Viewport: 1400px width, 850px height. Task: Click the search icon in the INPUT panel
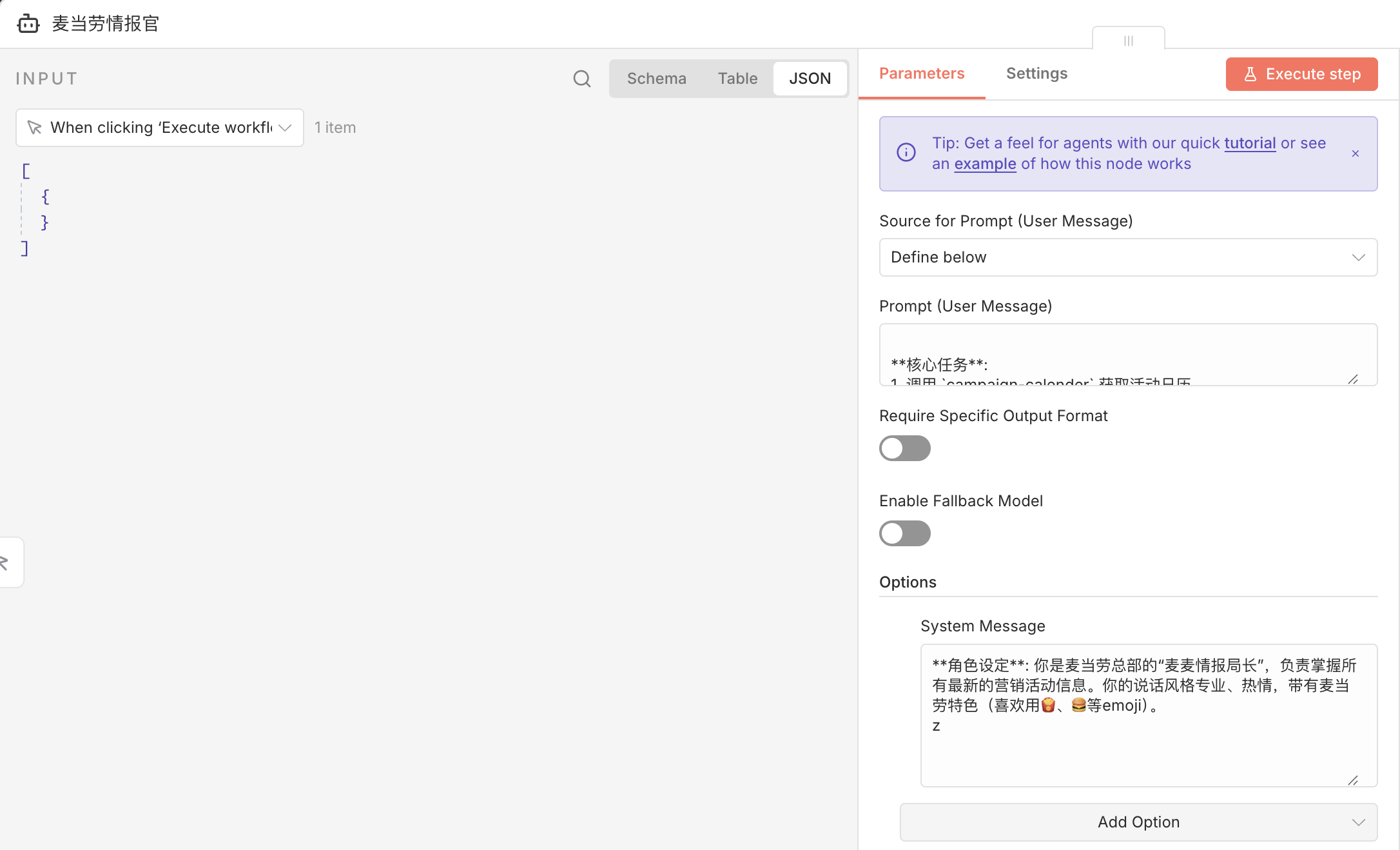(581, 79)
